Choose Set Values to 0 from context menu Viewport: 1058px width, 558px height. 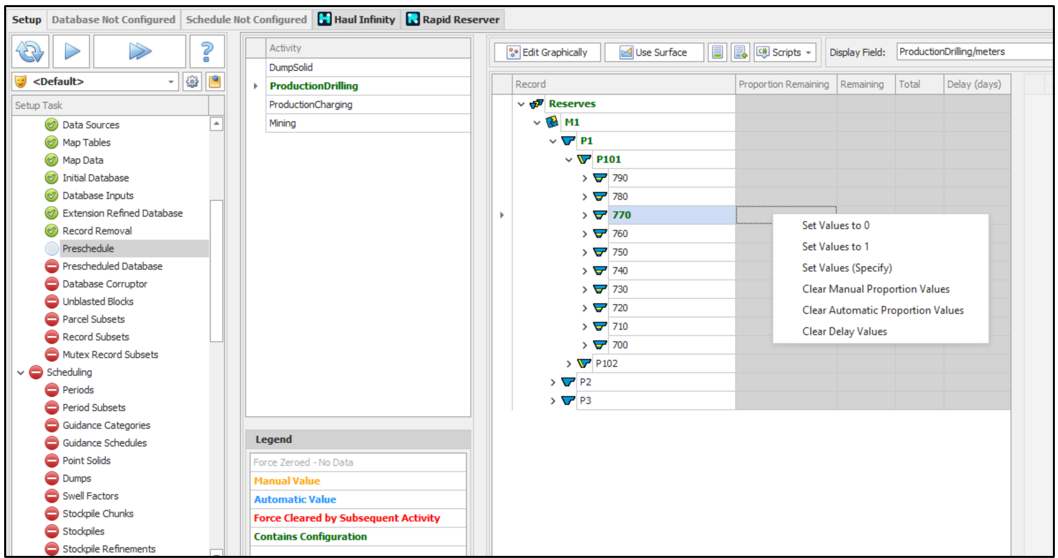pos(835,226)
